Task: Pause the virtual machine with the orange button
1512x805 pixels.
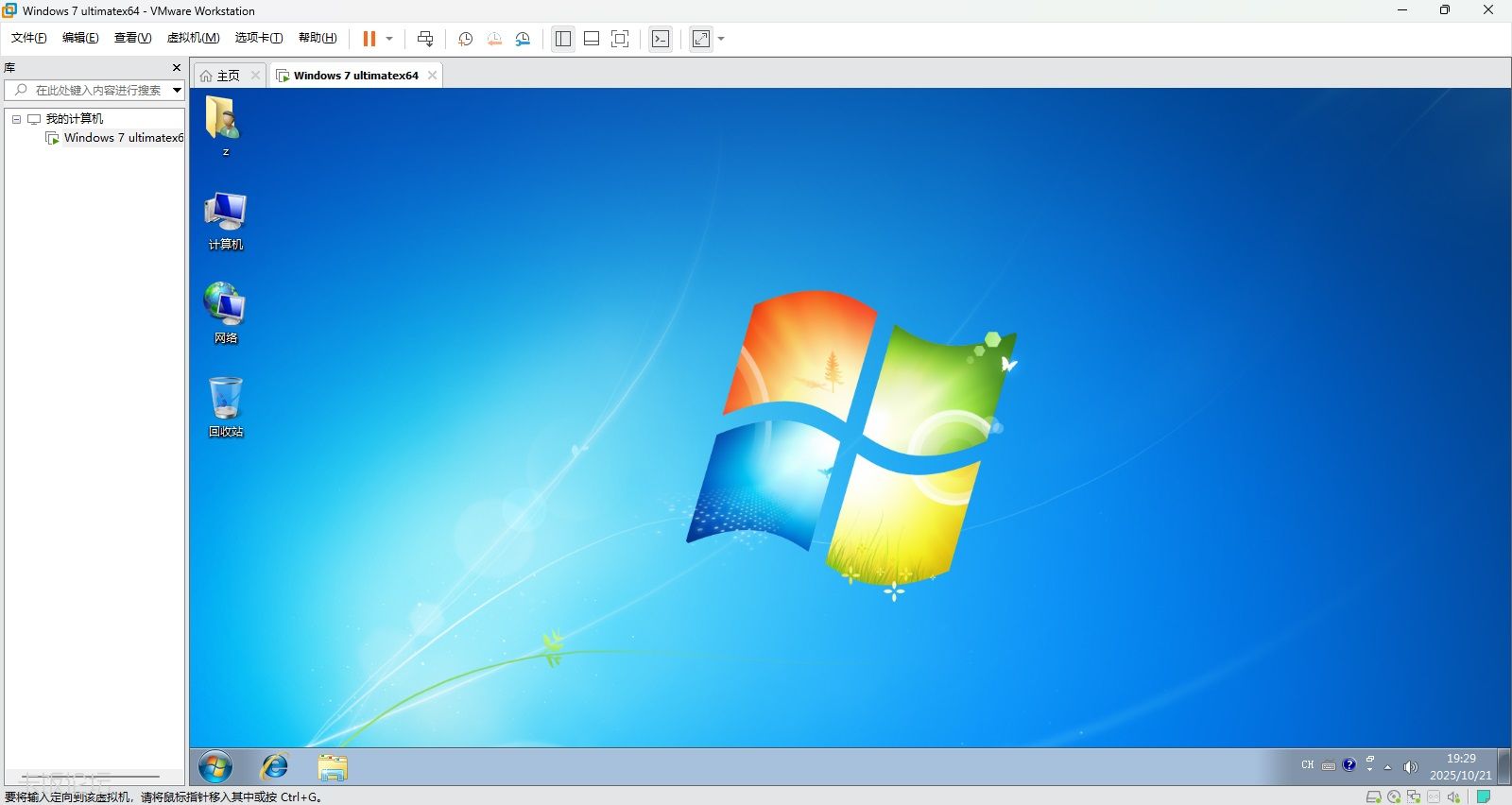Action: [x=369, y=39]
